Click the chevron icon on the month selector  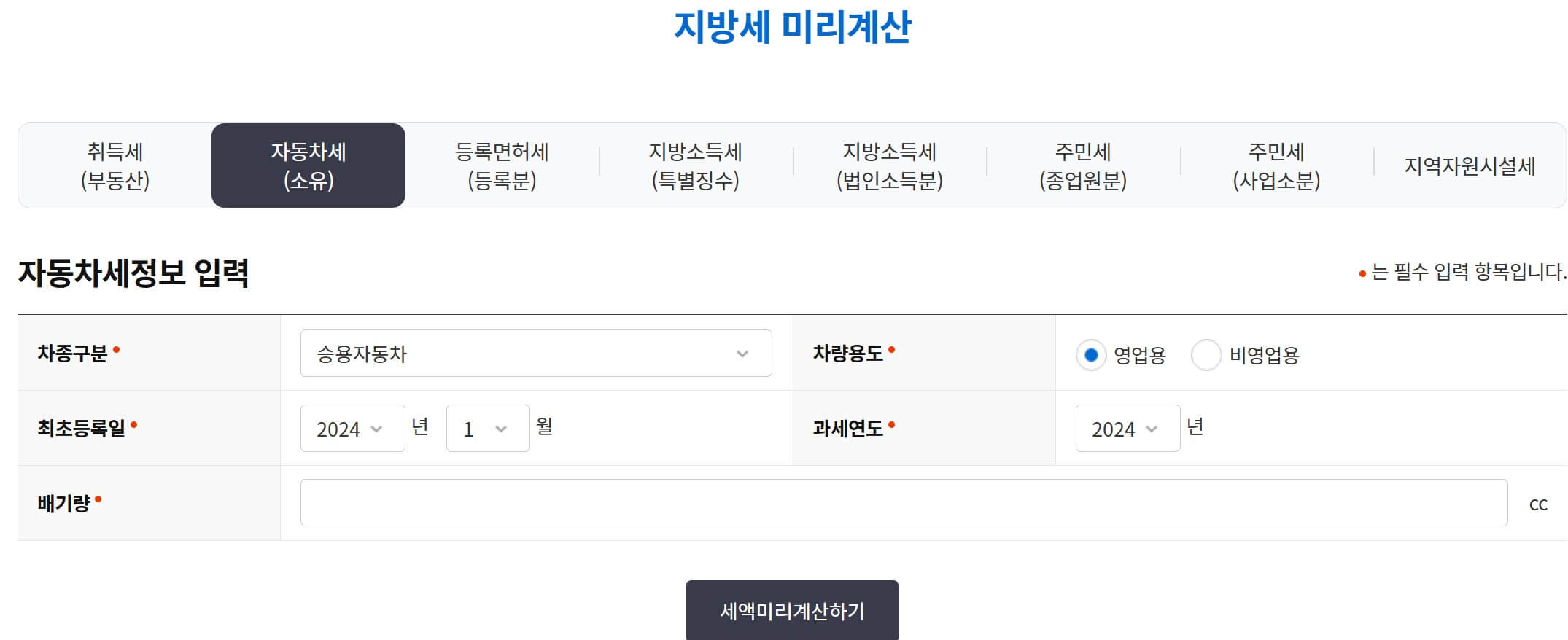point(502,429)
